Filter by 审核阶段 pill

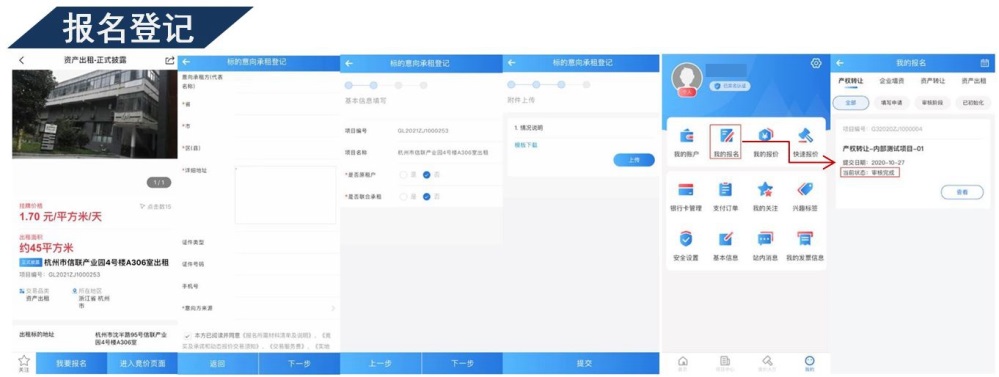[932, 103]
